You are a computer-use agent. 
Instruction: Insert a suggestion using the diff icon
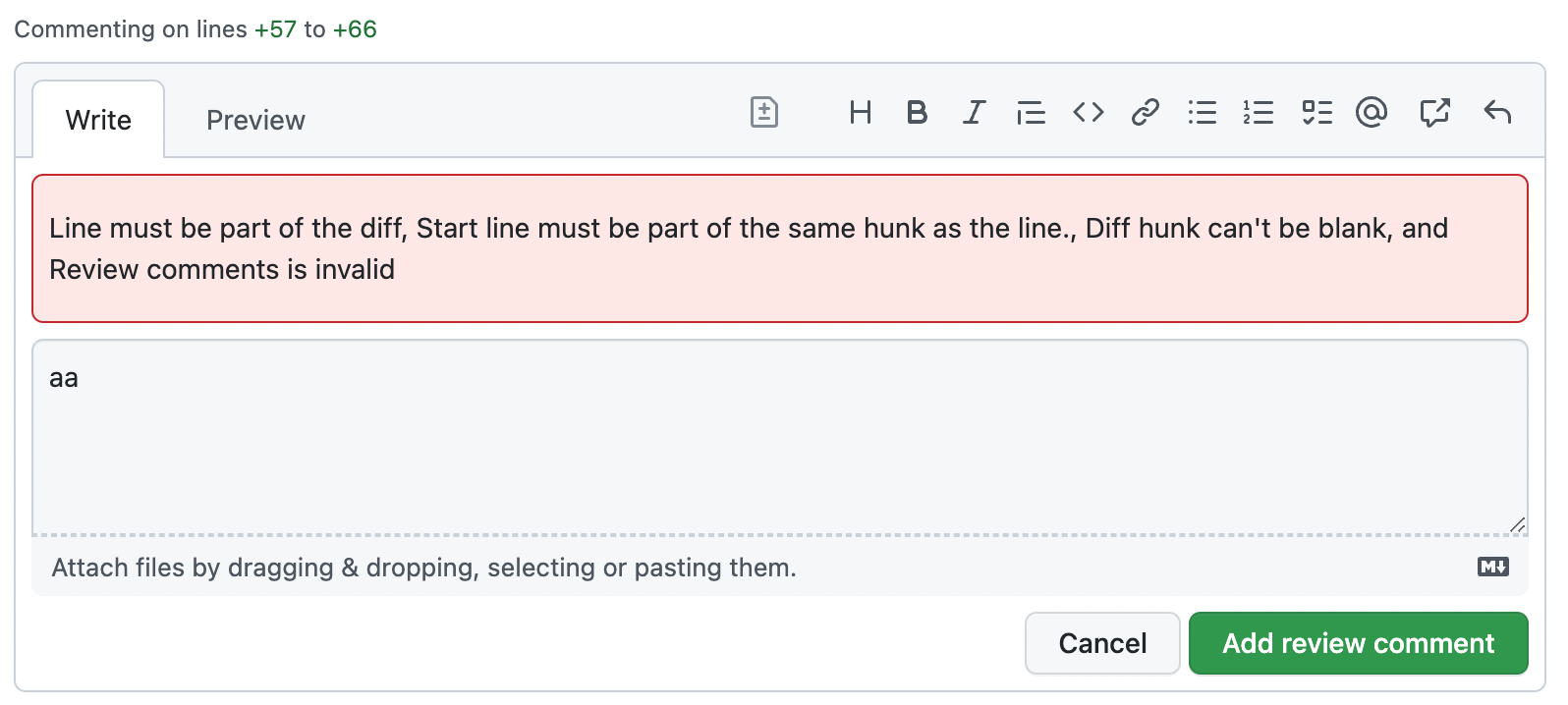coord(764,113)
